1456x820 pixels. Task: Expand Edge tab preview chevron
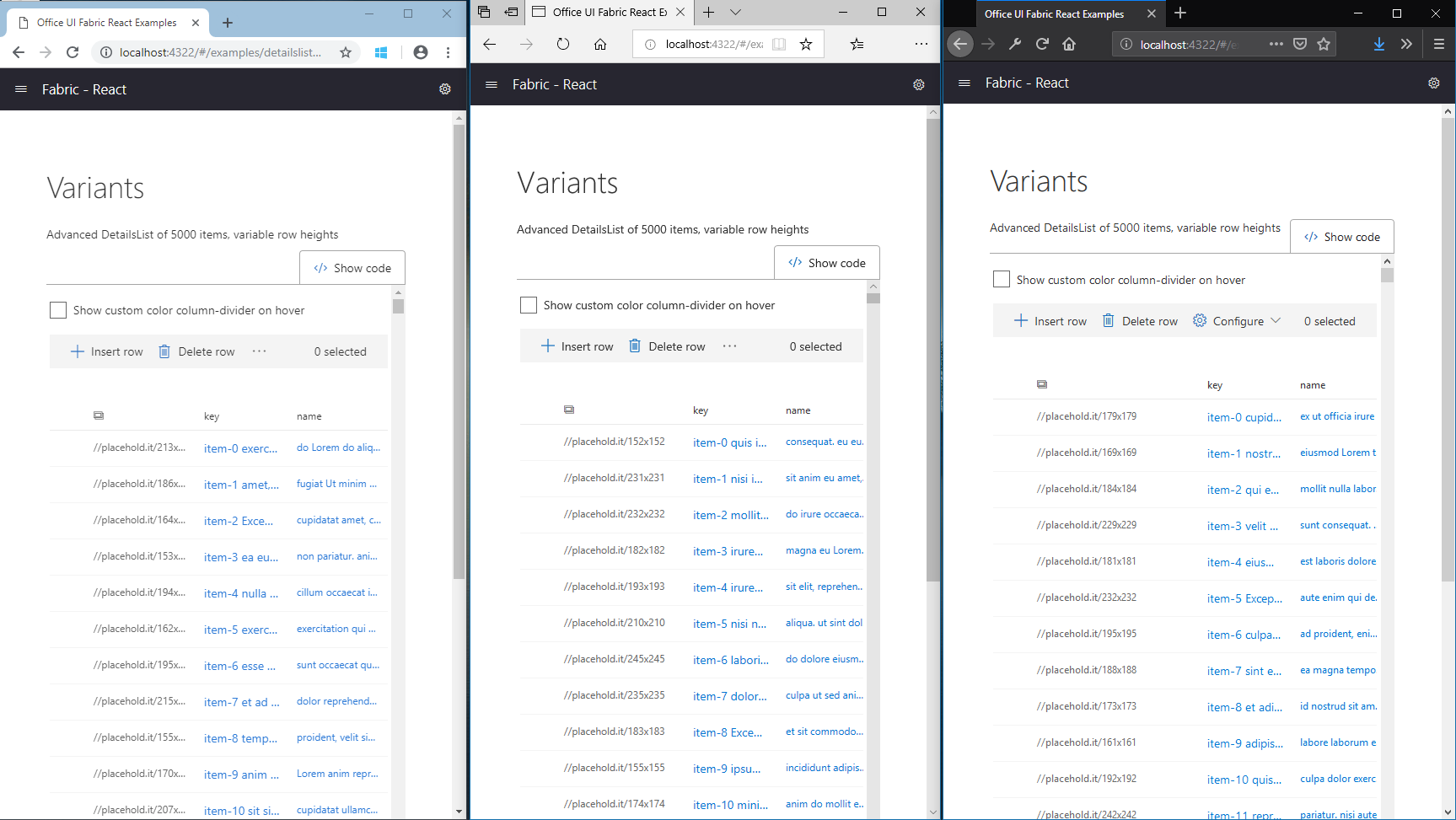tap(736, 12)
